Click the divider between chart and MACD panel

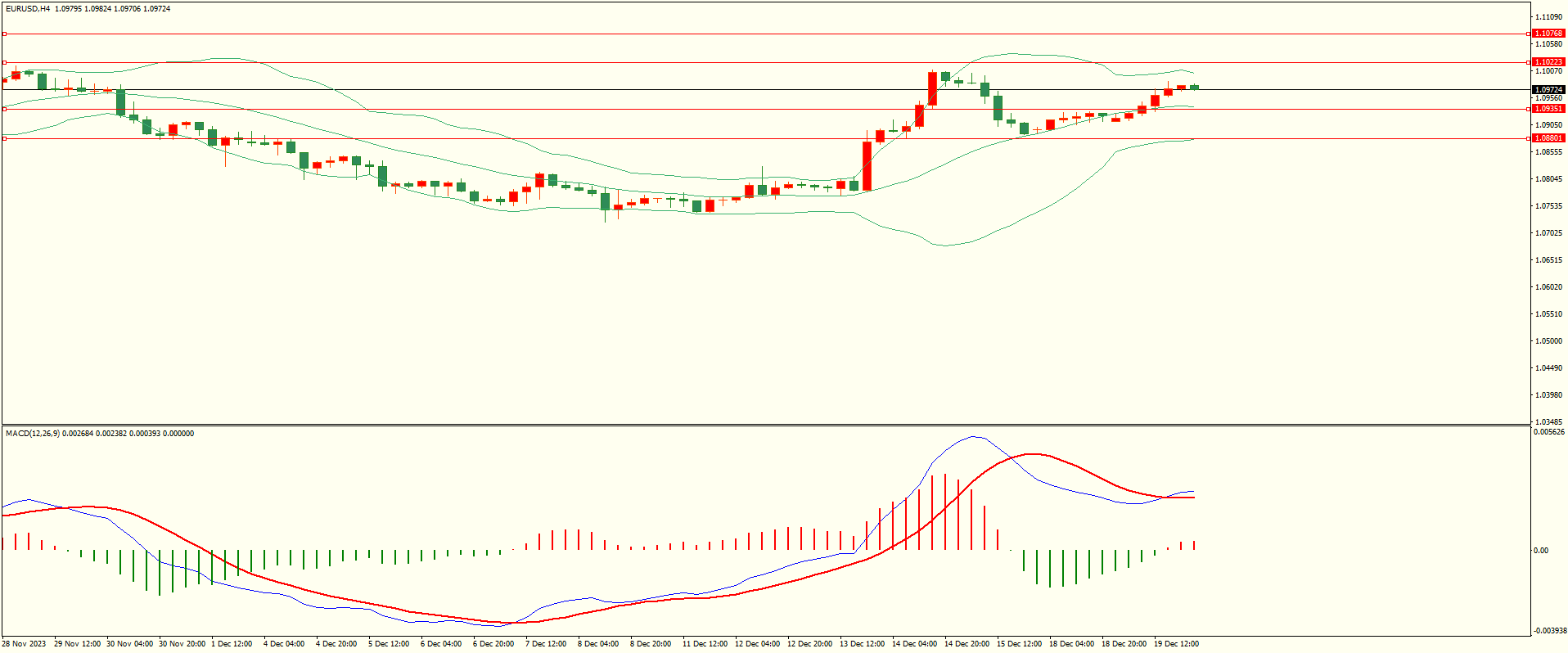tap(765, 425)
